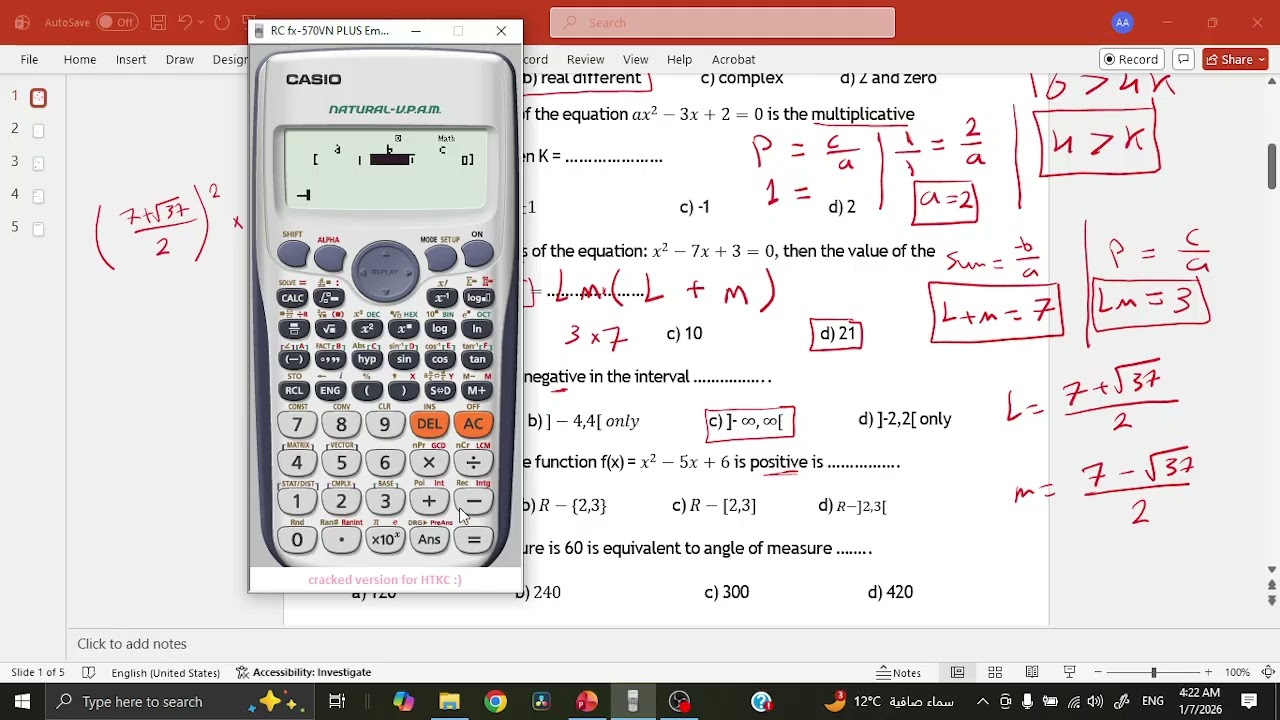Click the log base key on the calculator

click(x=477, y=298)
